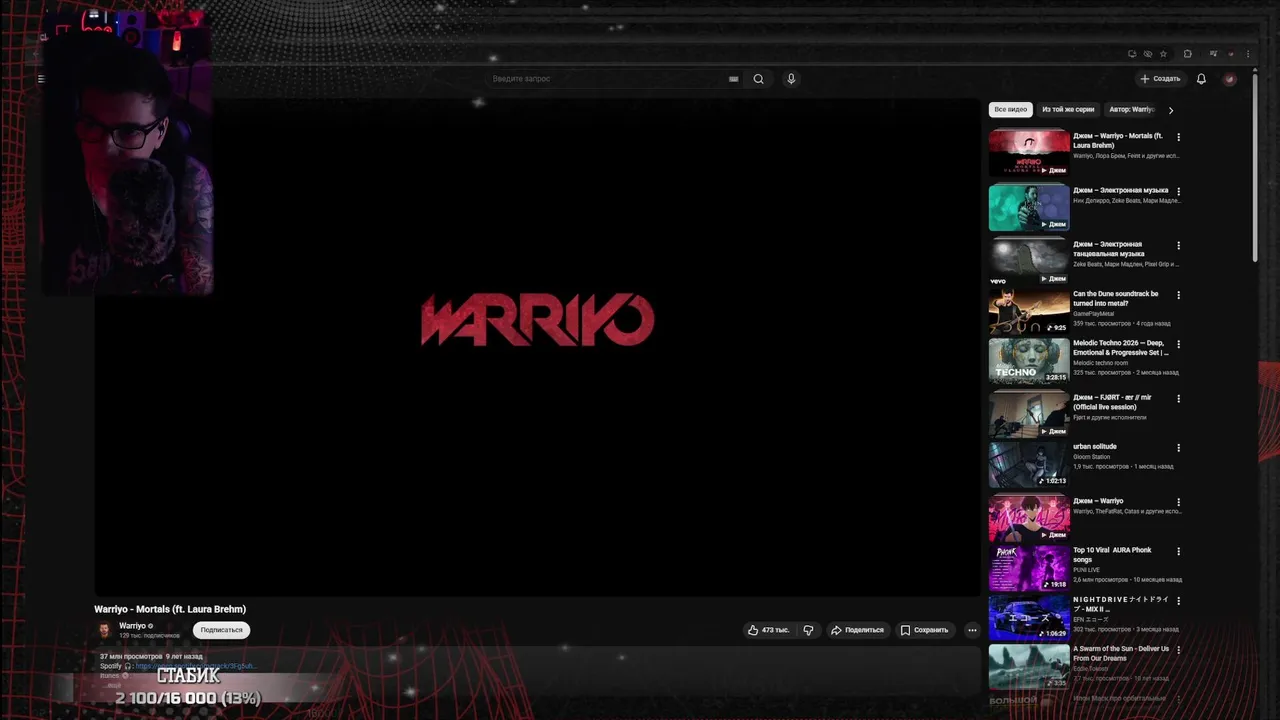Click video title 'Warriyo - Mortals (ft. Laura Brehm)'
Screen dimensions: 1280x720
[x=170, y=609]
